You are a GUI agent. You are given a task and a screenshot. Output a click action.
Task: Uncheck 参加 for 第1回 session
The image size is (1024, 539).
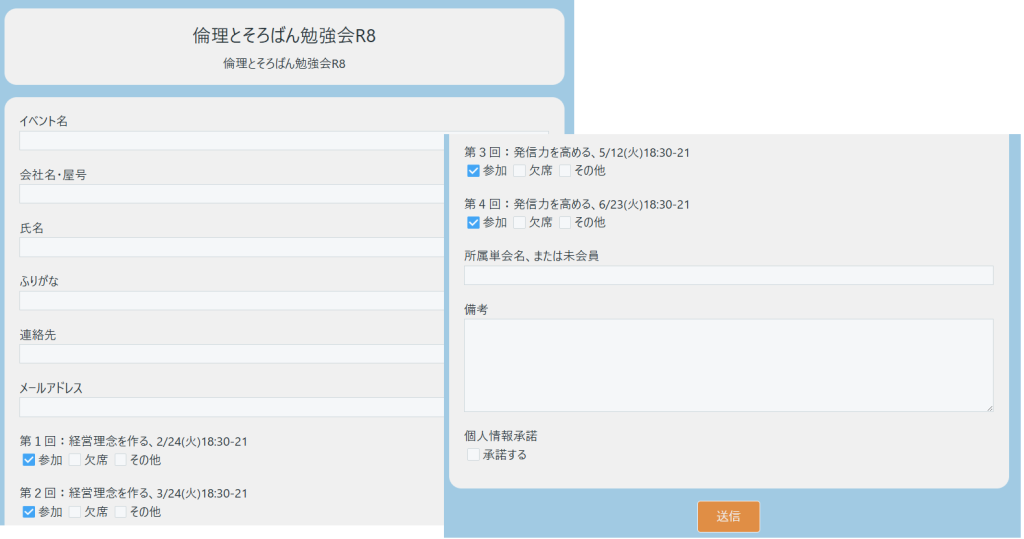click(x=29, y=460)
